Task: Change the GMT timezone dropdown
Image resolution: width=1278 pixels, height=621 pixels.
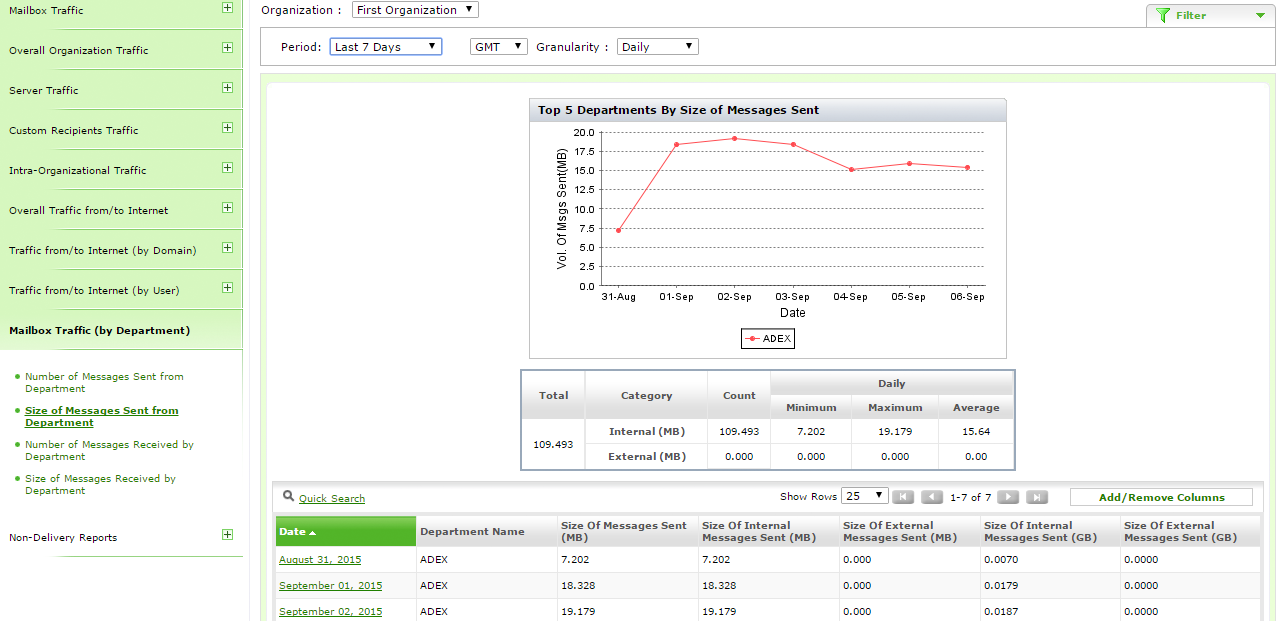Action: pyautogui.click(x=498, y=47)
